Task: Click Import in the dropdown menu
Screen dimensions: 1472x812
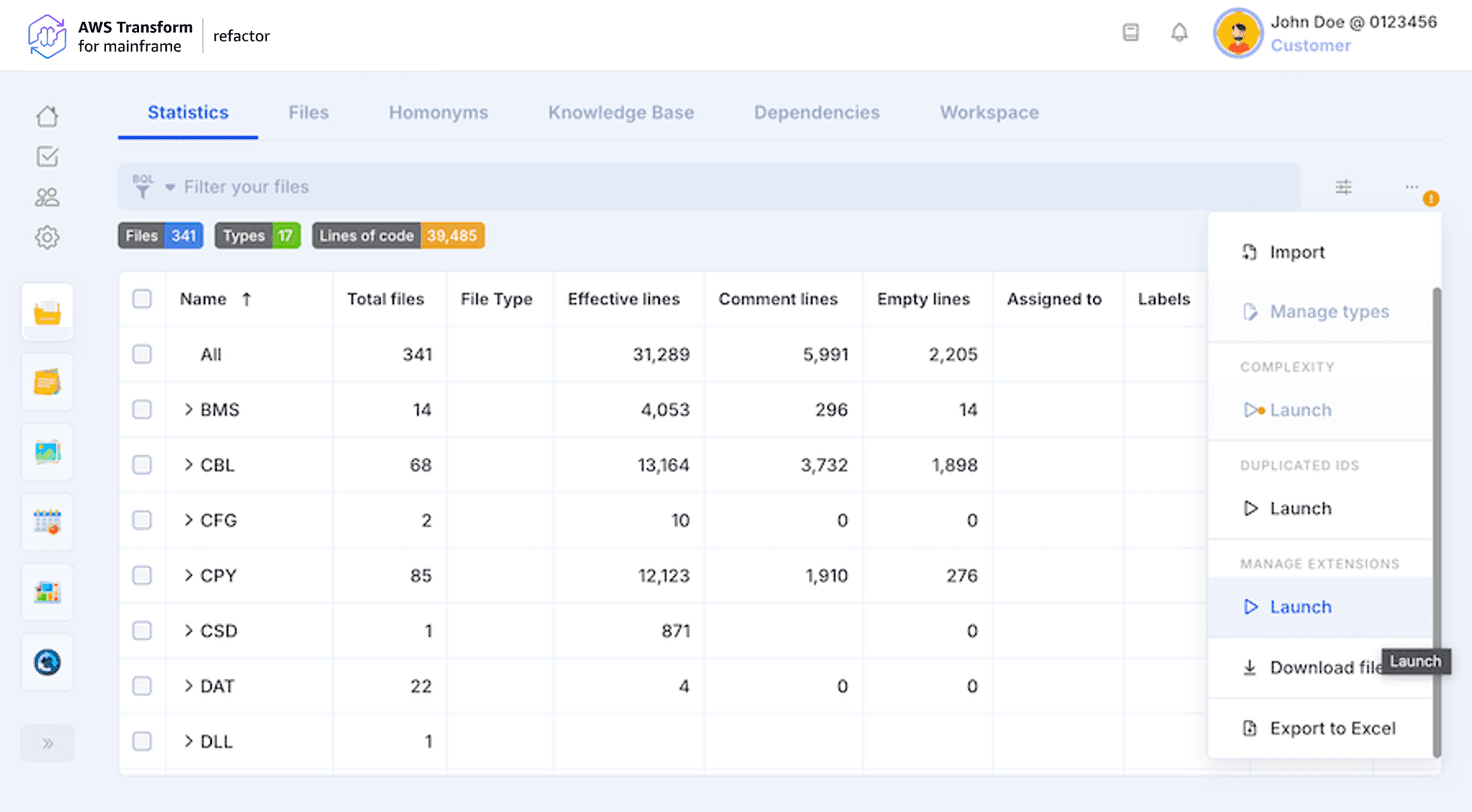Action: (1297, 252)
